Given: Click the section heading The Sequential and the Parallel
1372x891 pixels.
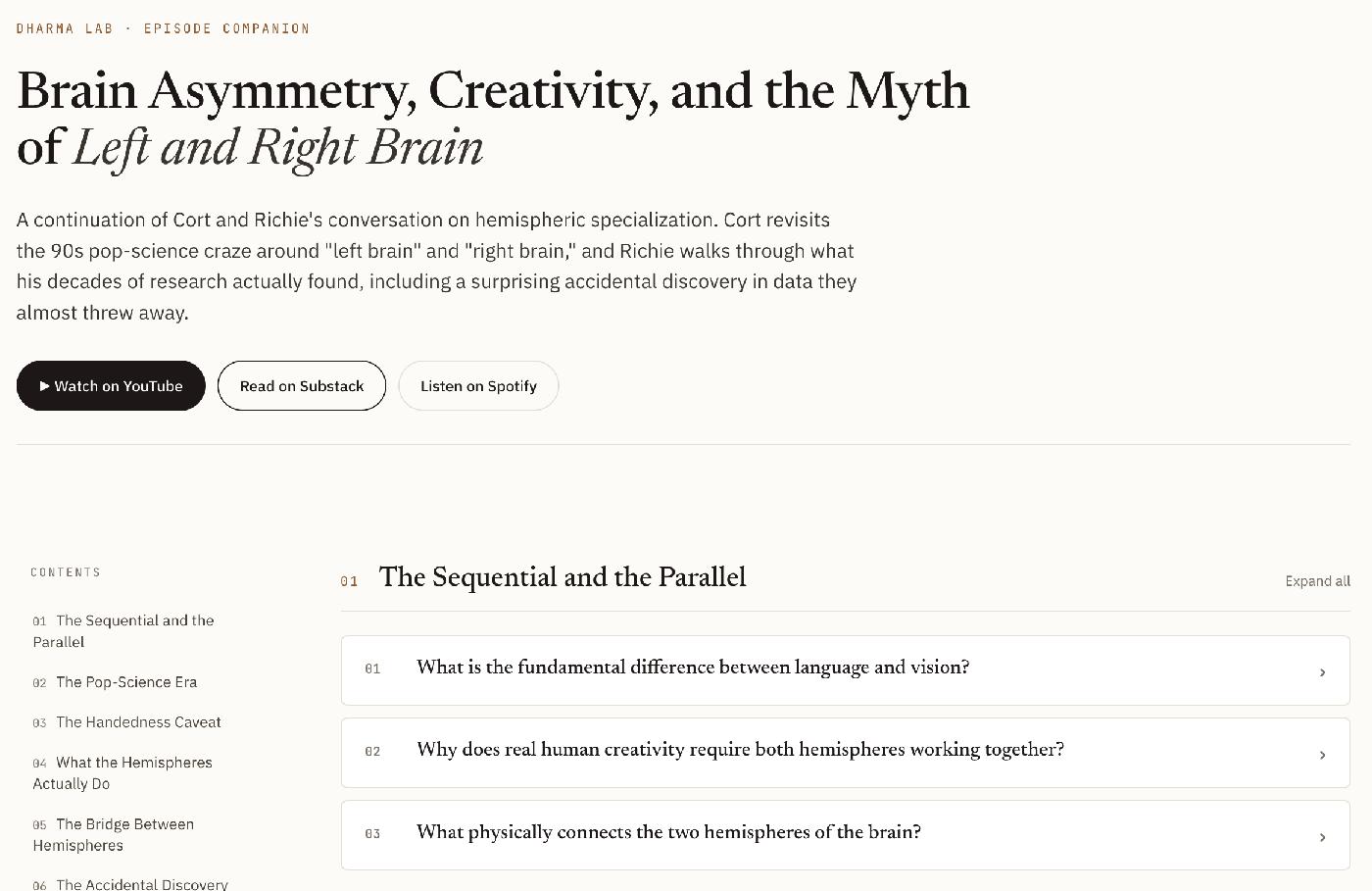Looking at the screenshot, I should pos(563,577).
